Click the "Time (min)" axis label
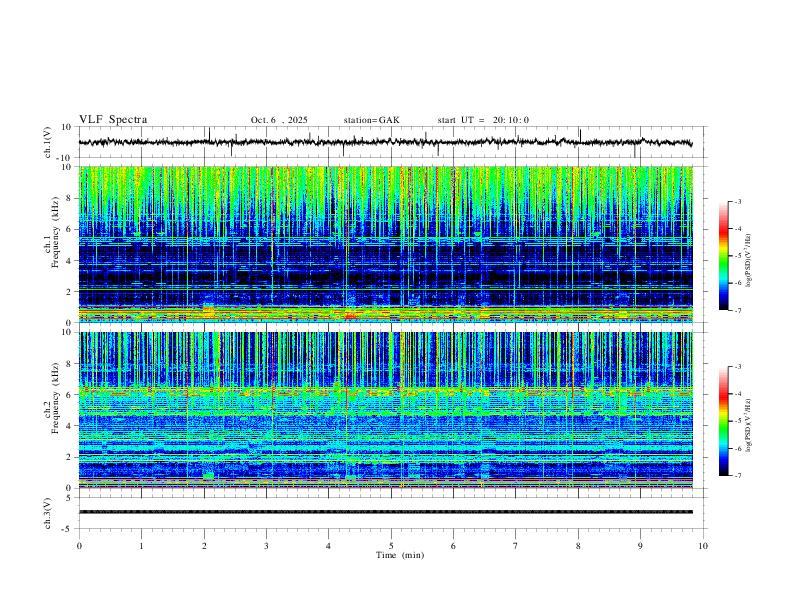 [400, 555]
